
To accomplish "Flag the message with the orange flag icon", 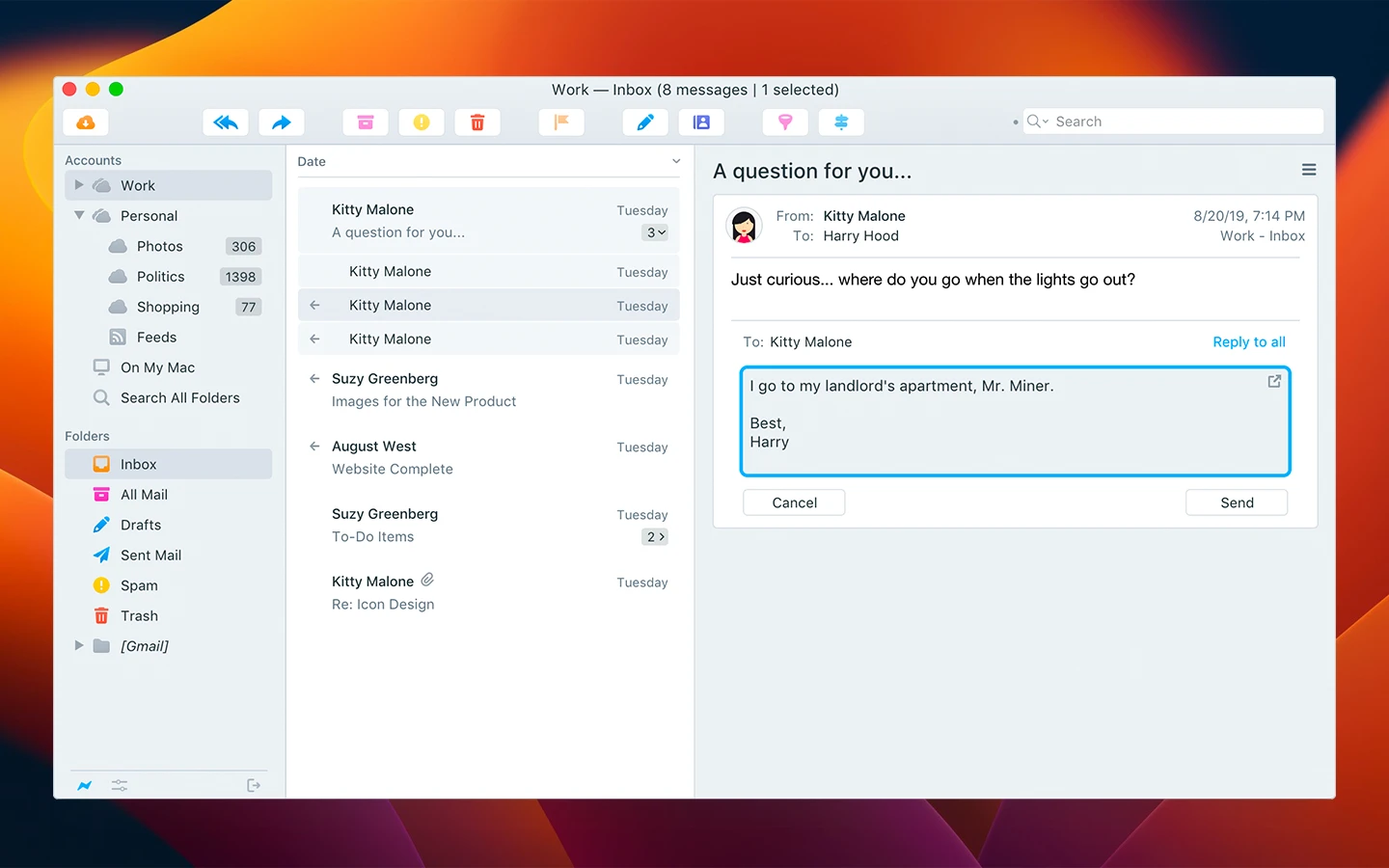I will pos(561,122).
